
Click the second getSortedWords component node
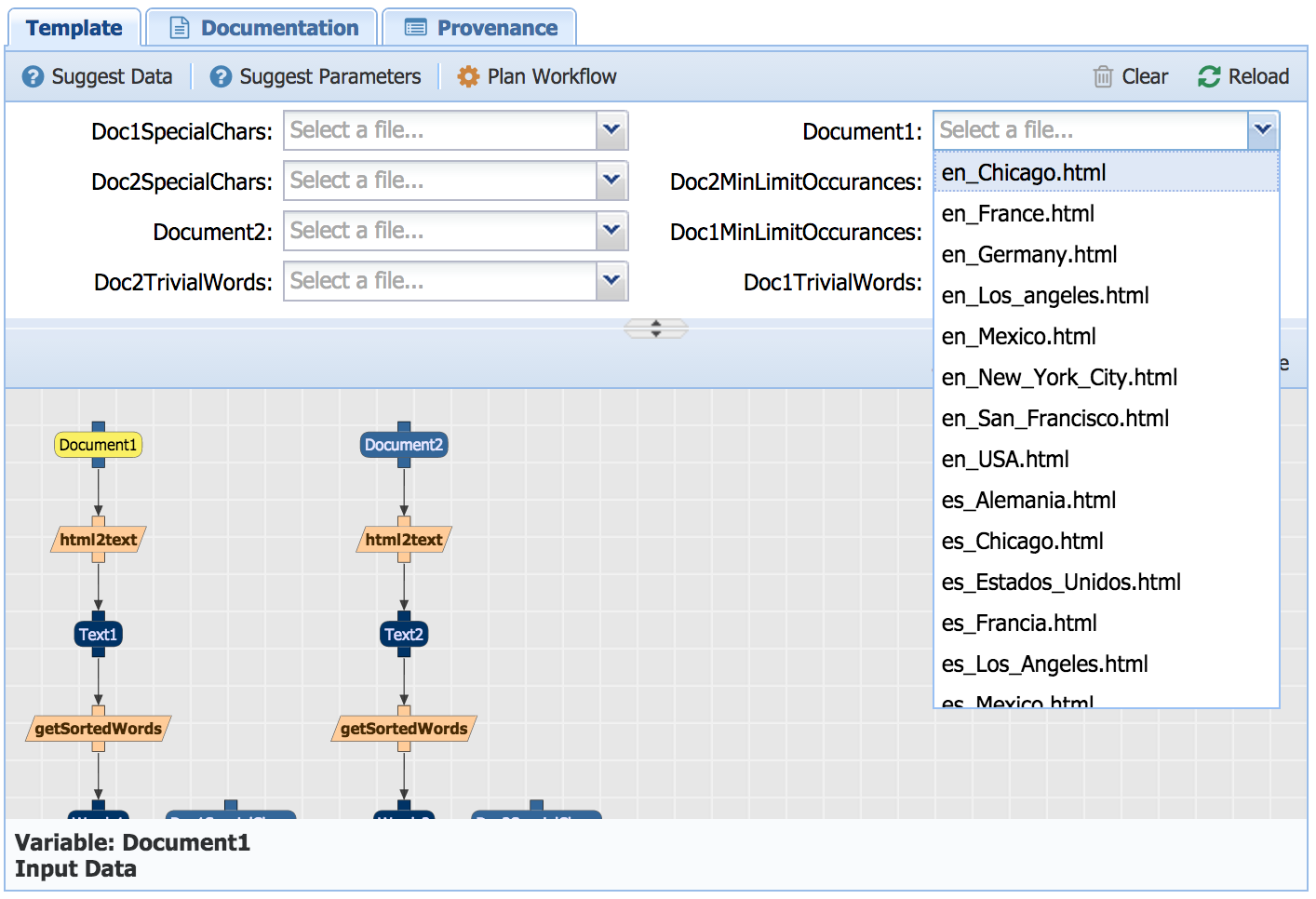pyautogui.click(x=404, y=729)
